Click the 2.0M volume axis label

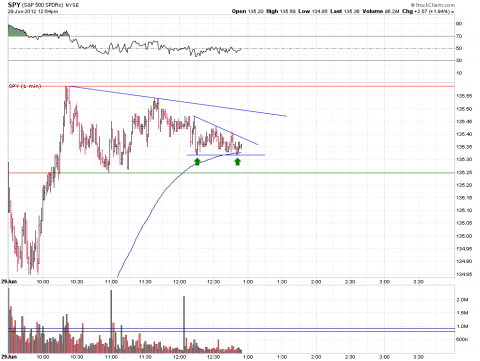point(462,300)
